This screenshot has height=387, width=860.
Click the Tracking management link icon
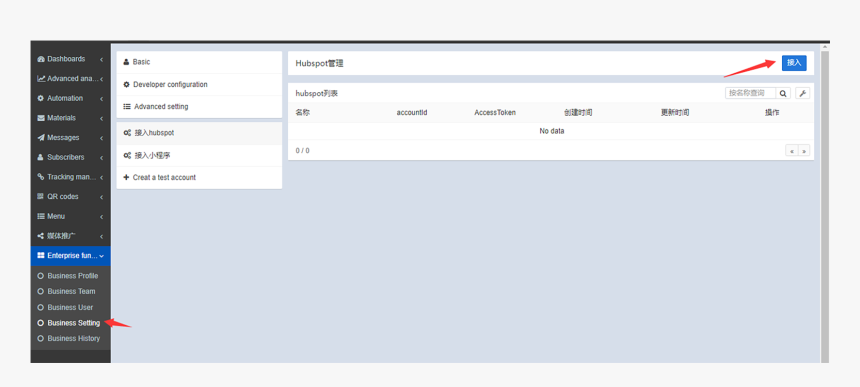click(x=41, y=177)
